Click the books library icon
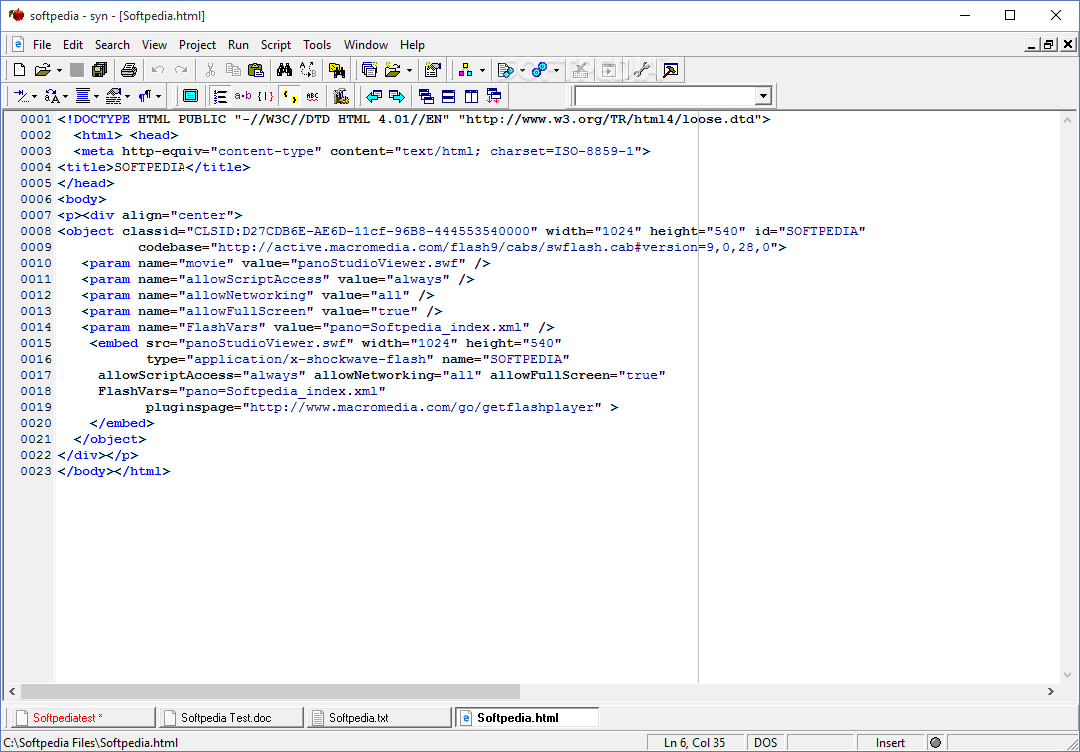Viewport: 1080px width, 752px height. pyautogui.click(x=340, y=96)
